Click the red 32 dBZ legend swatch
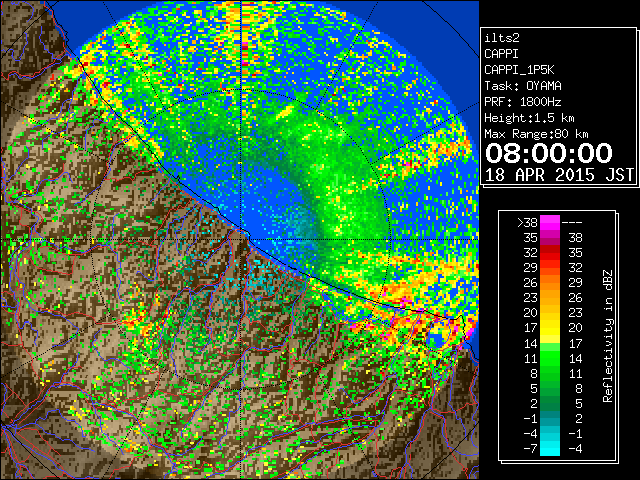Viewport: 640px width, 480px height. click(x=550, y=253)
